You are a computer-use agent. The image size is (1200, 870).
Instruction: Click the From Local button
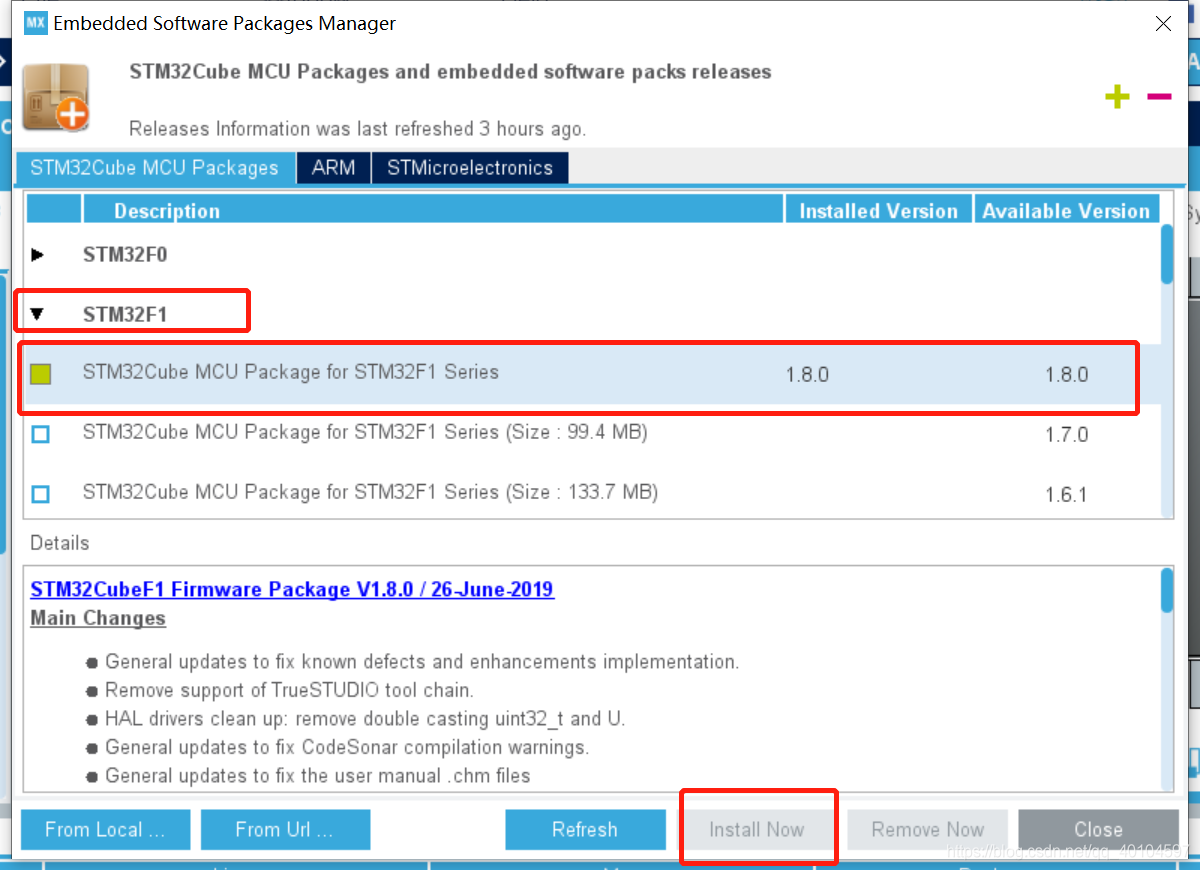click(106, 829)
